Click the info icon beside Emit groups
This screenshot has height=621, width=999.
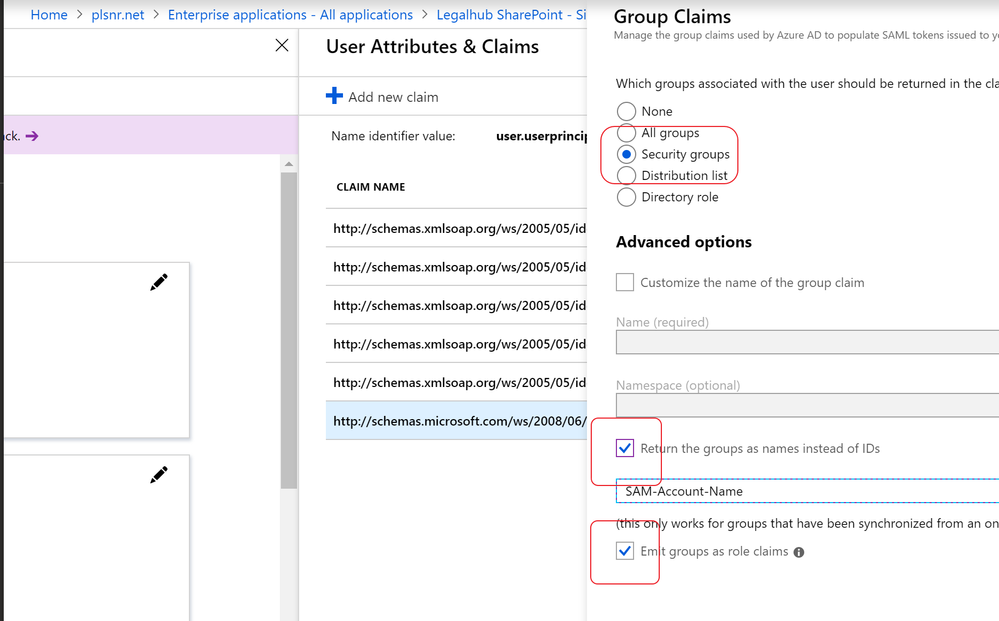point(798,552)
